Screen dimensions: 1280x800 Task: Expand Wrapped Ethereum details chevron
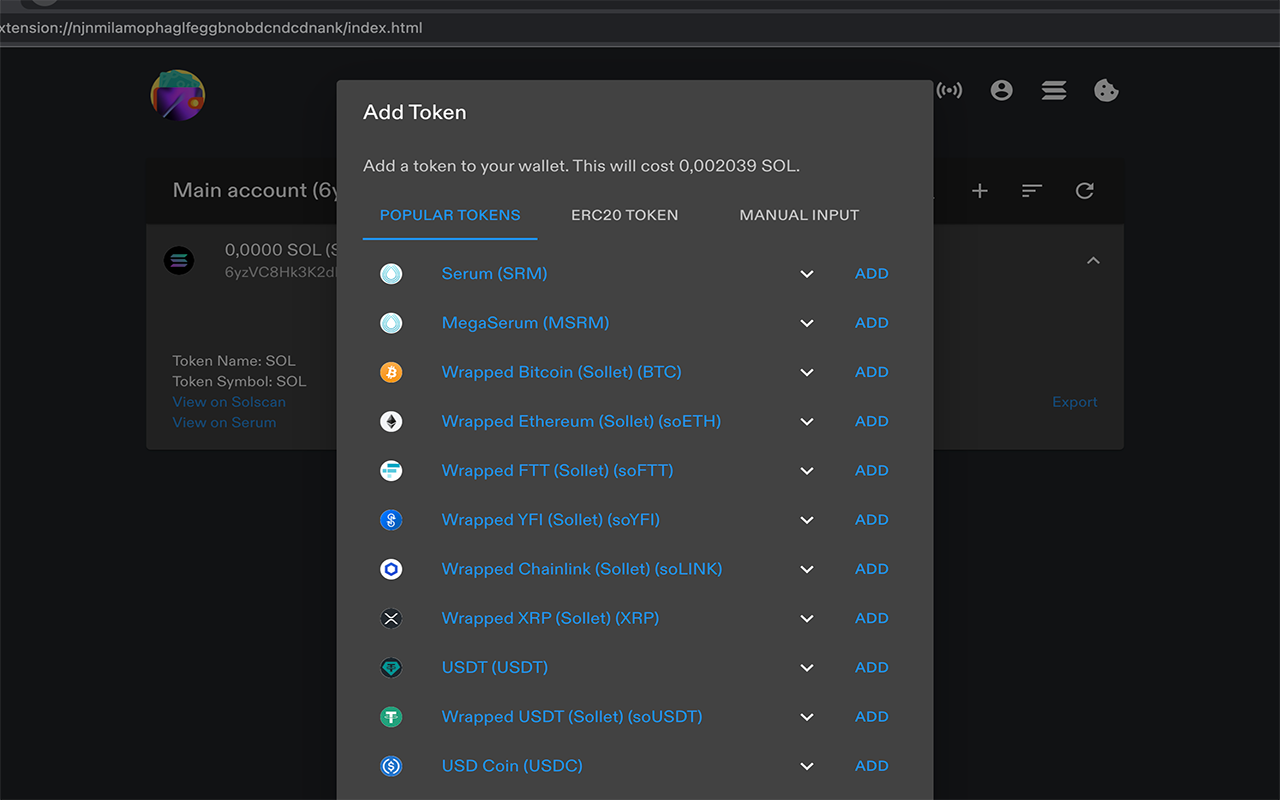(807, 421)
